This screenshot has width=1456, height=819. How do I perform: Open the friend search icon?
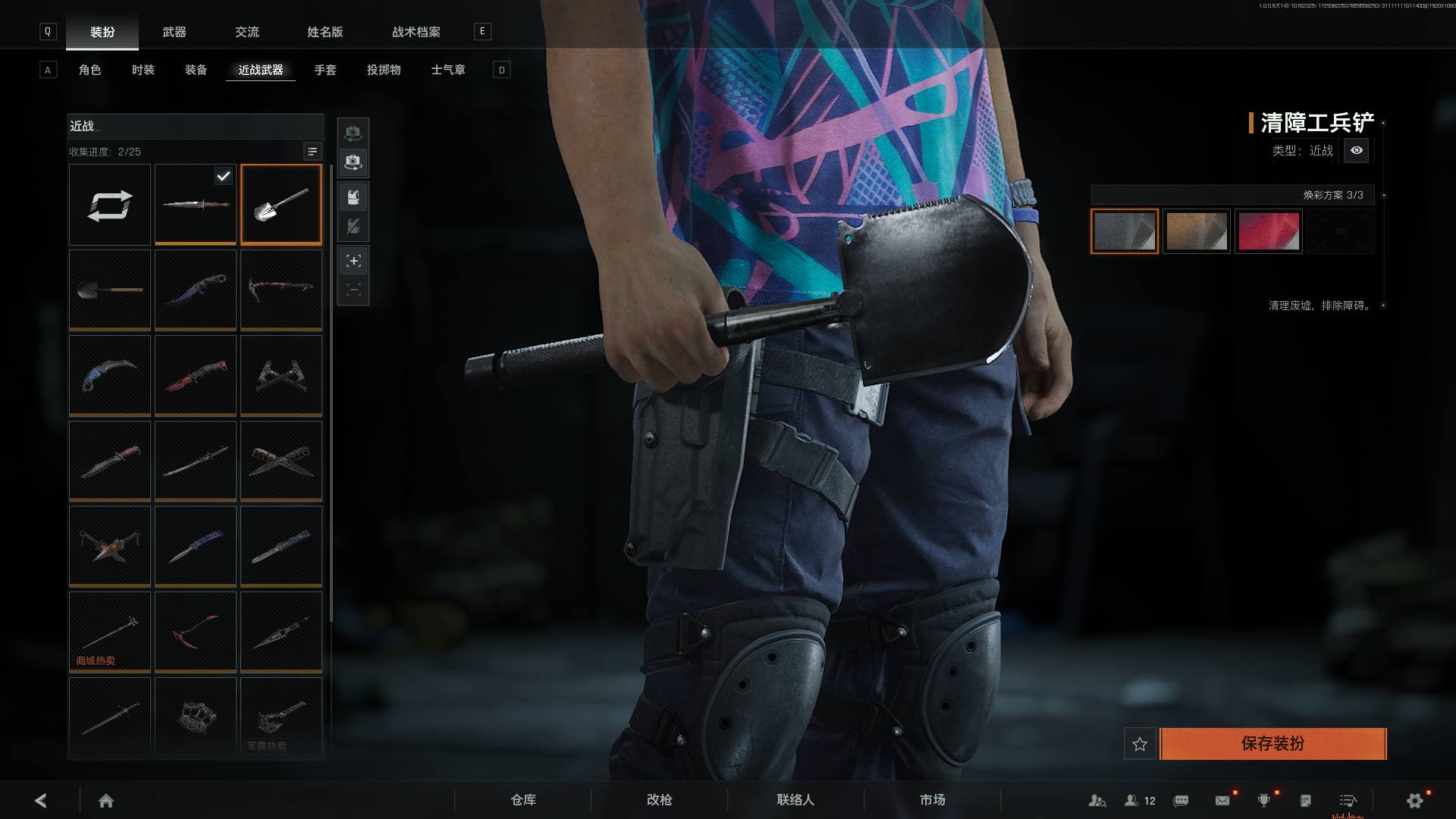pyautogui.click(x=1097, y=801)
